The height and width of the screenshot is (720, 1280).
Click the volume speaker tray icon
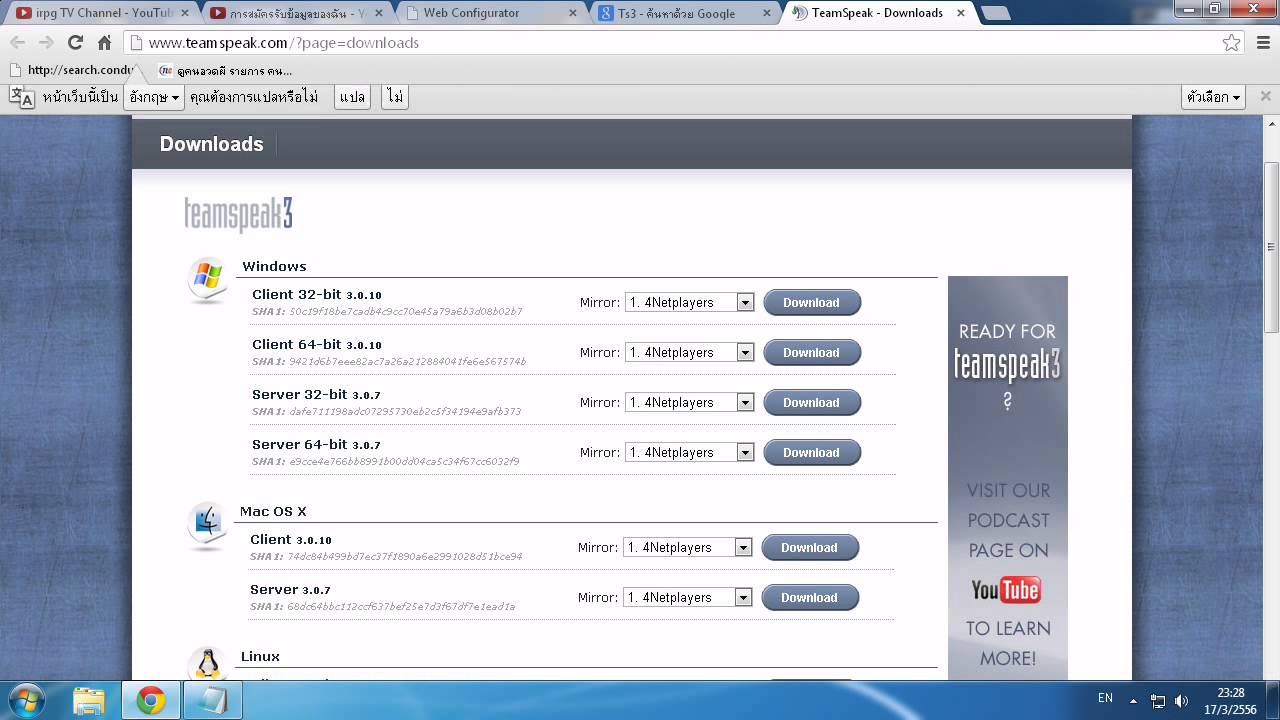coord(1181,701)
